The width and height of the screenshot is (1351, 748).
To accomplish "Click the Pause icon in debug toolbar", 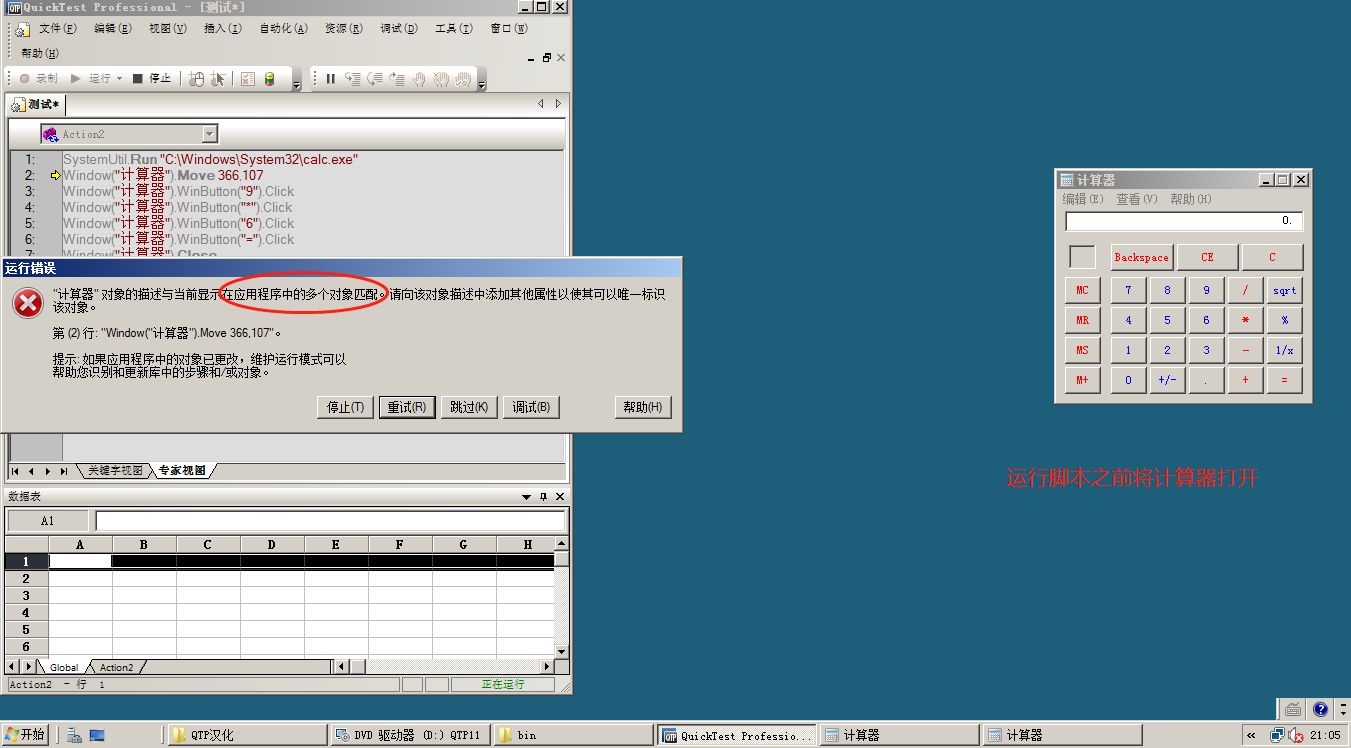I will [x=331, y=79].
